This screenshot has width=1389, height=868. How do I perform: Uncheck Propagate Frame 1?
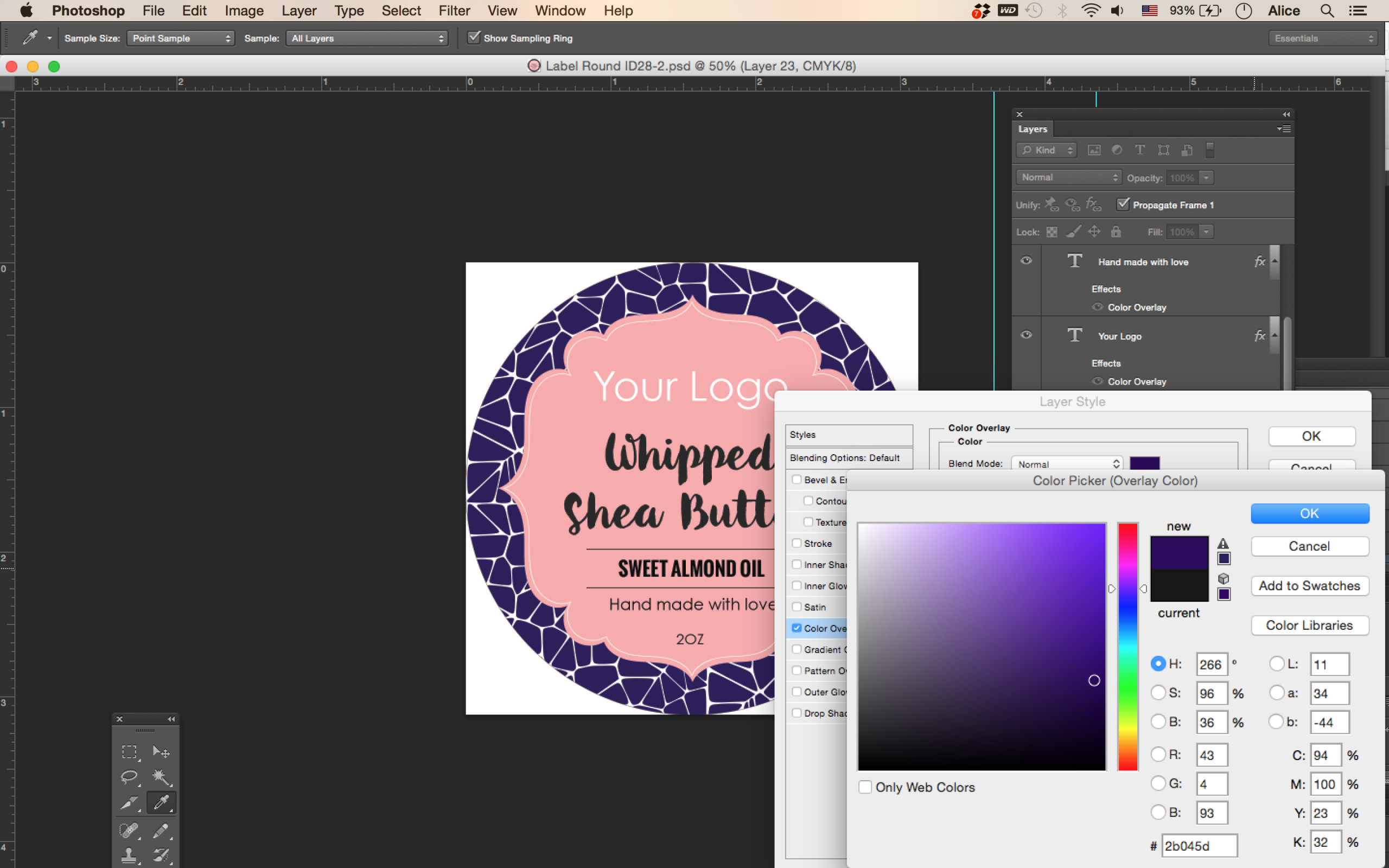[x=1123, y=204]
